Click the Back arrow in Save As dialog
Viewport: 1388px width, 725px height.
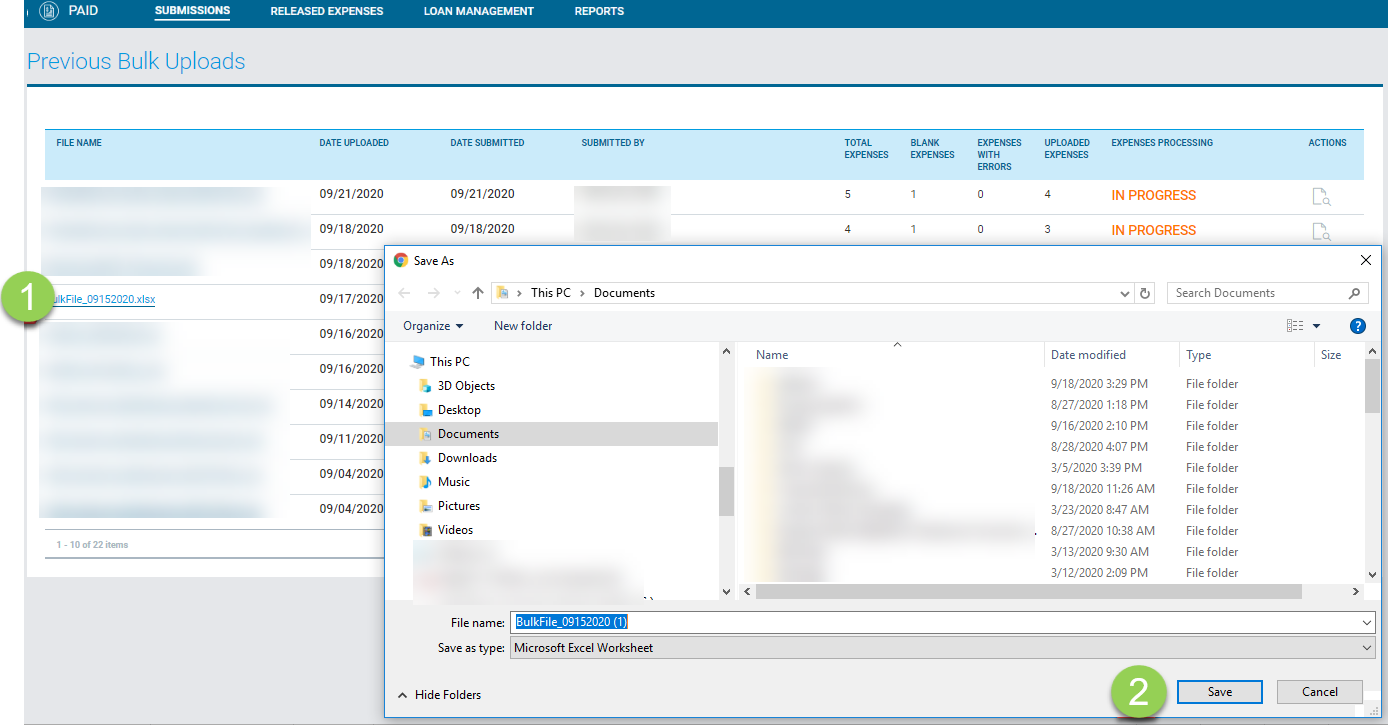[x=405, y=293]
